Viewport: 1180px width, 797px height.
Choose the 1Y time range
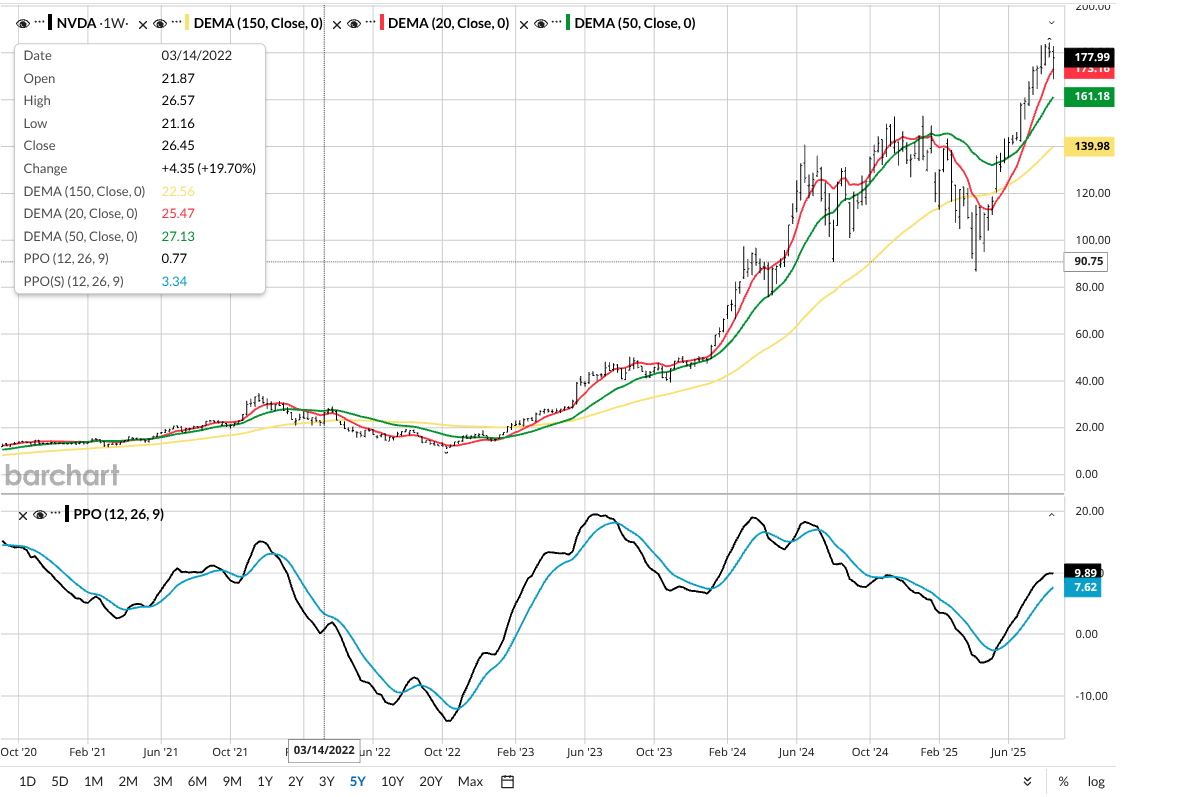265,781
